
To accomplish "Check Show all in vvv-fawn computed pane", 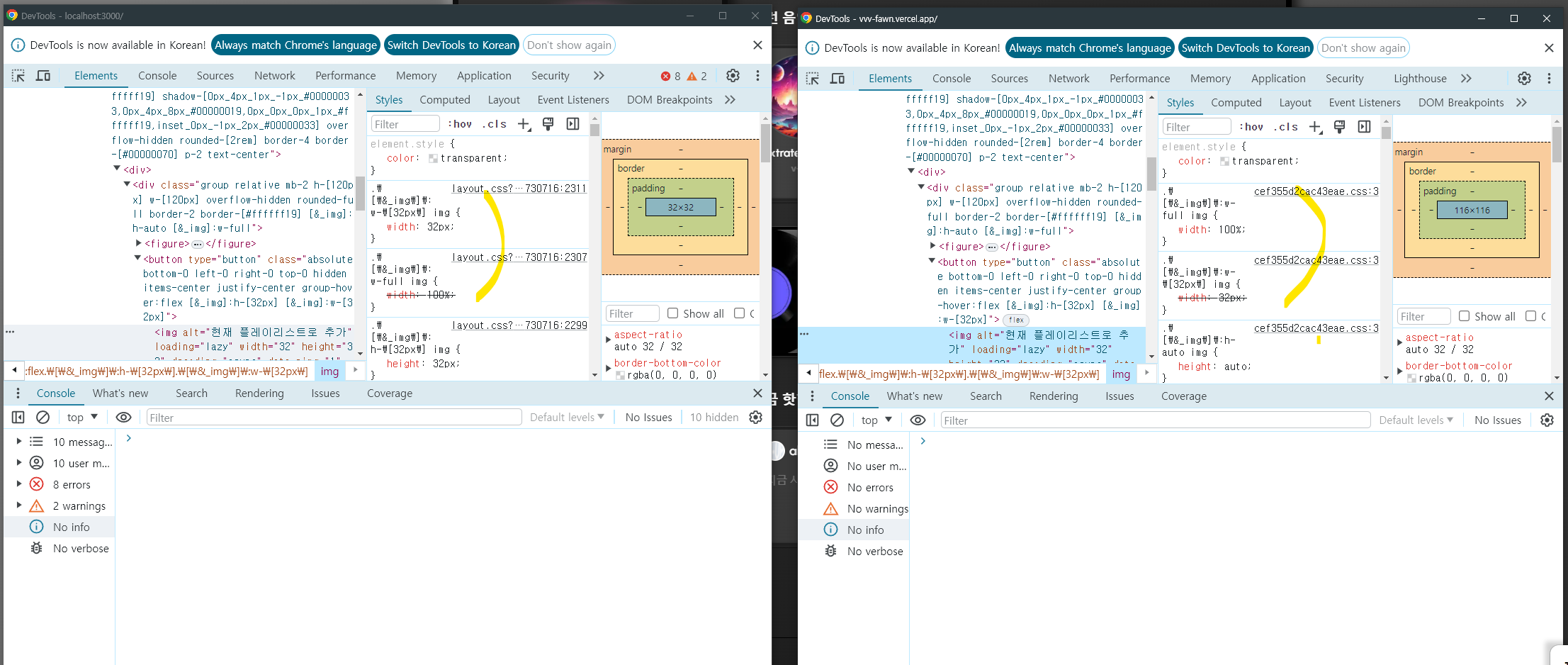I will point(1465,316).
